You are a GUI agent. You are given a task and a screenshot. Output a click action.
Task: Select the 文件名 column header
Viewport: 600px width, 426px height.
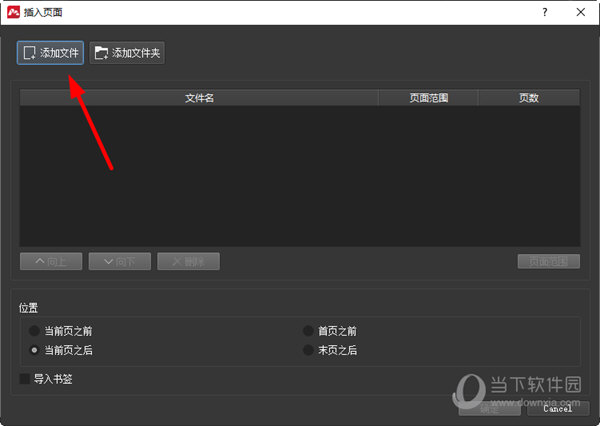(199, 98)
